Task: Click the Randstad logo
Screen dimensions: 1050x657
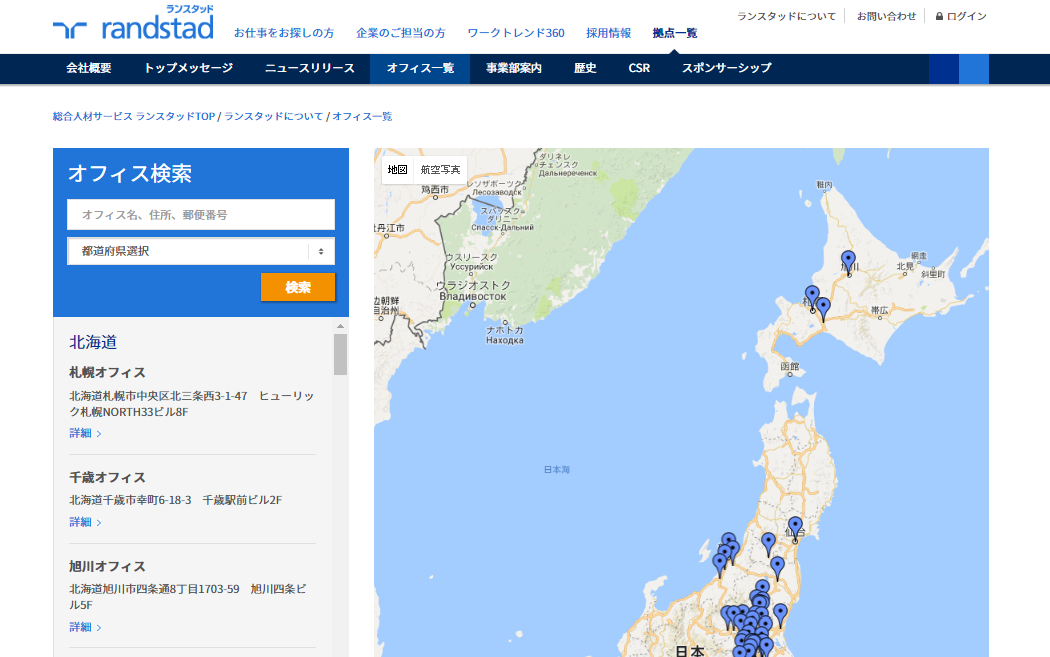Action: 133,23
